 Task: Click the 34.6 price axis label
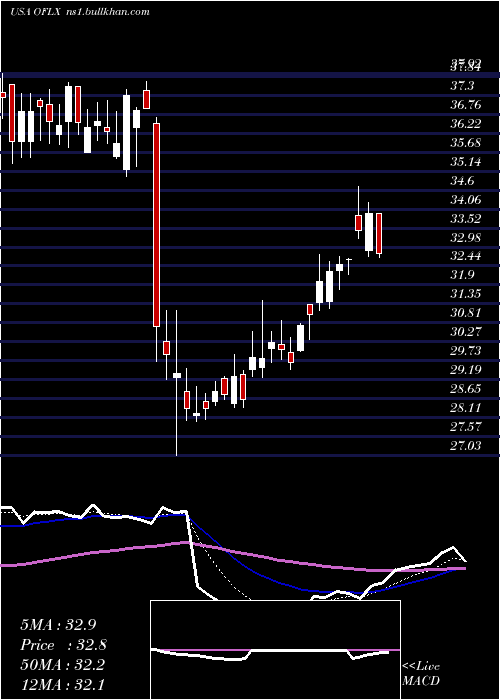click(x=462, y=181)
